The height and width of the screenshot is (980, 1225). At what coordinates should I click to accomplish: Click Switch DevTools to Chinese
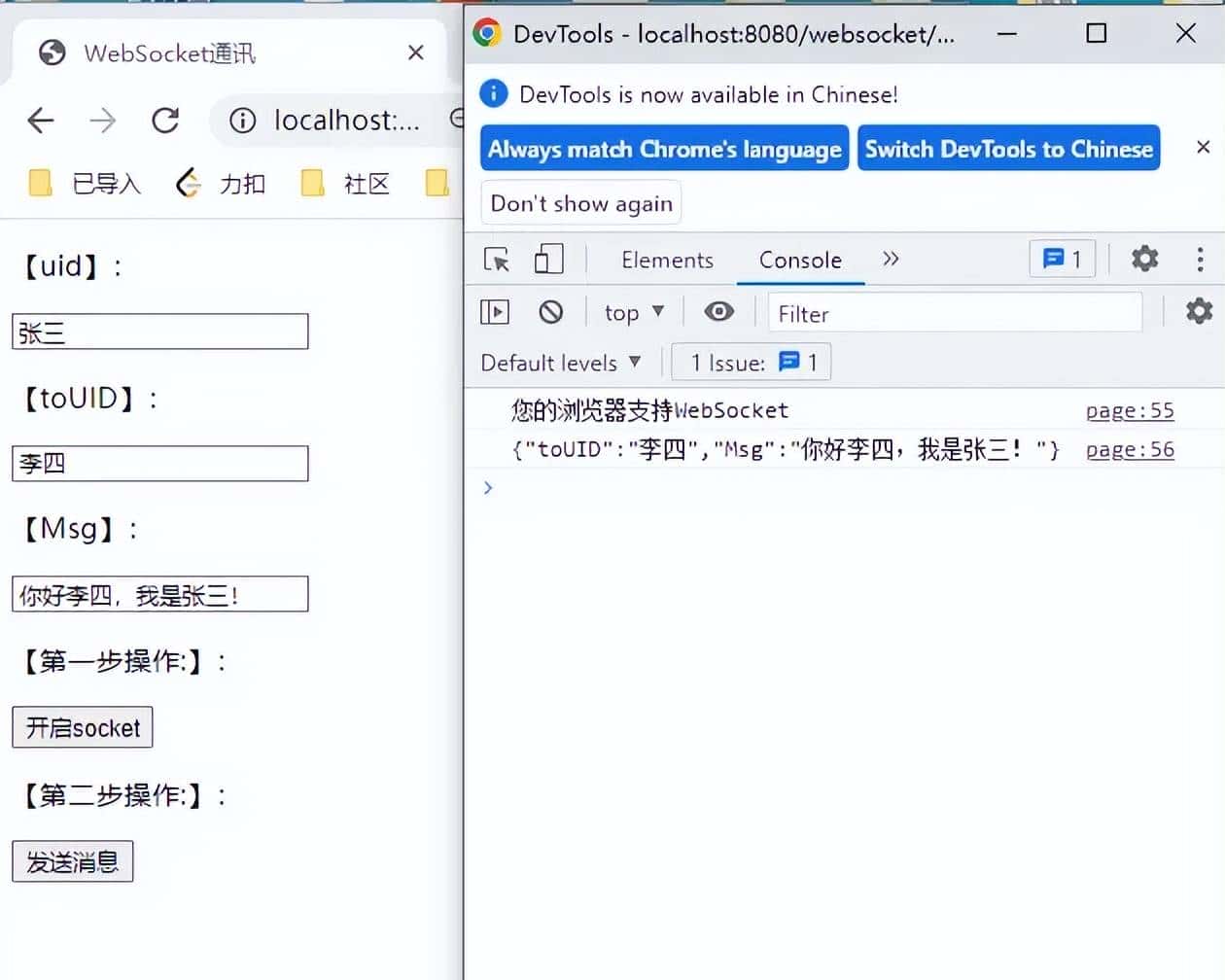[1008, 148]
